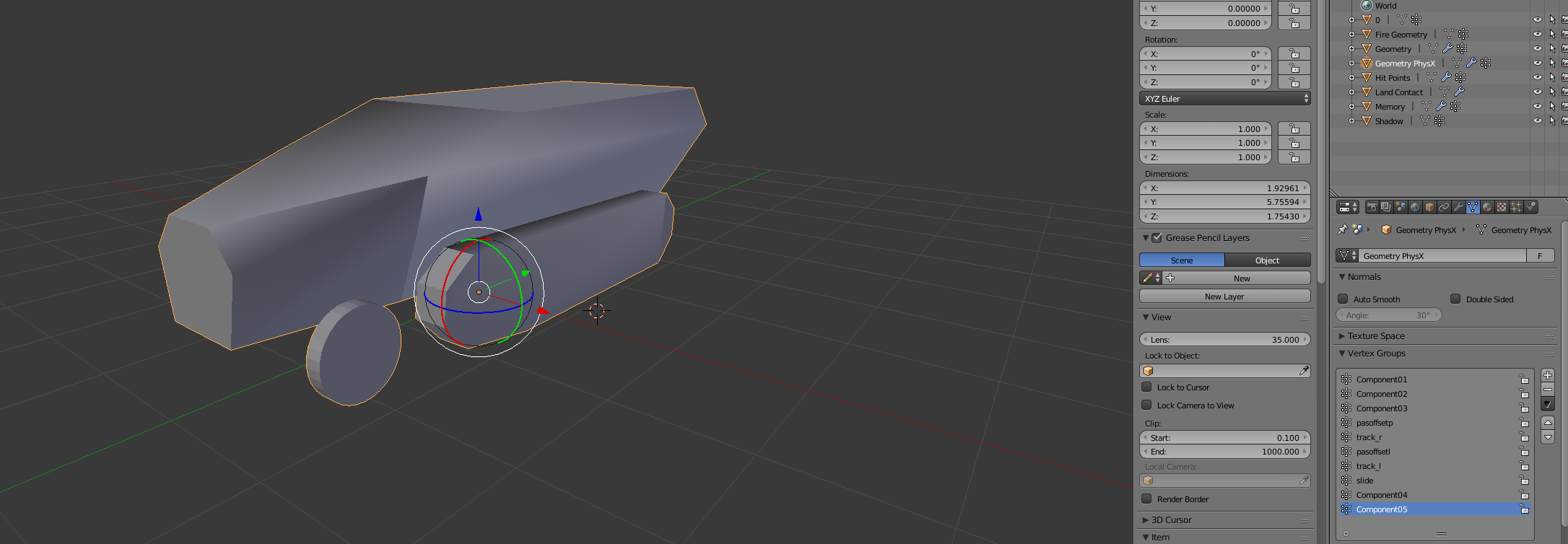Click the New Layer button
The width and height of the screenshot is (1568, 544).
(1225, 297)
